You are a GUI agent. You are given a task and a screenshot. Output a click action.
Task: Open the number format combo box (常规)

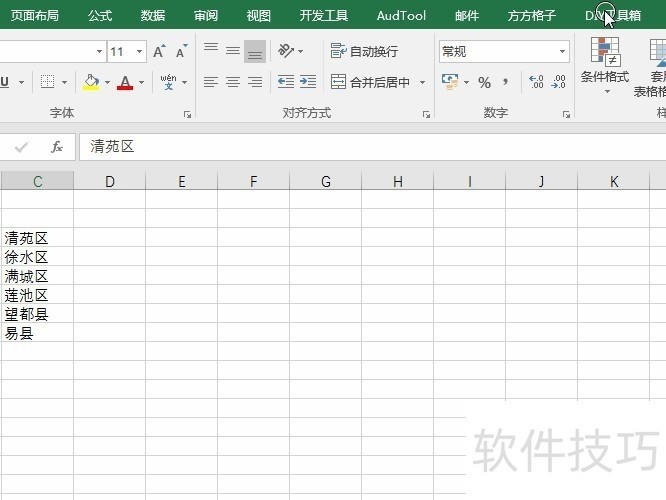504,51
